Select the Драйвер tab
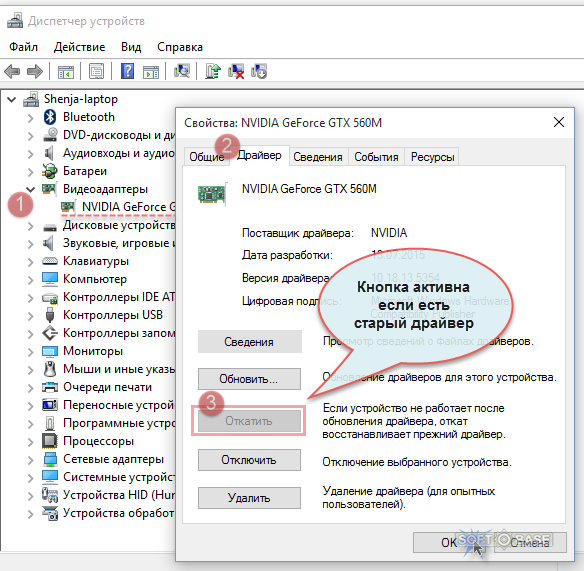This screenshot has width=584, height=571. click(x=259, y=155)
